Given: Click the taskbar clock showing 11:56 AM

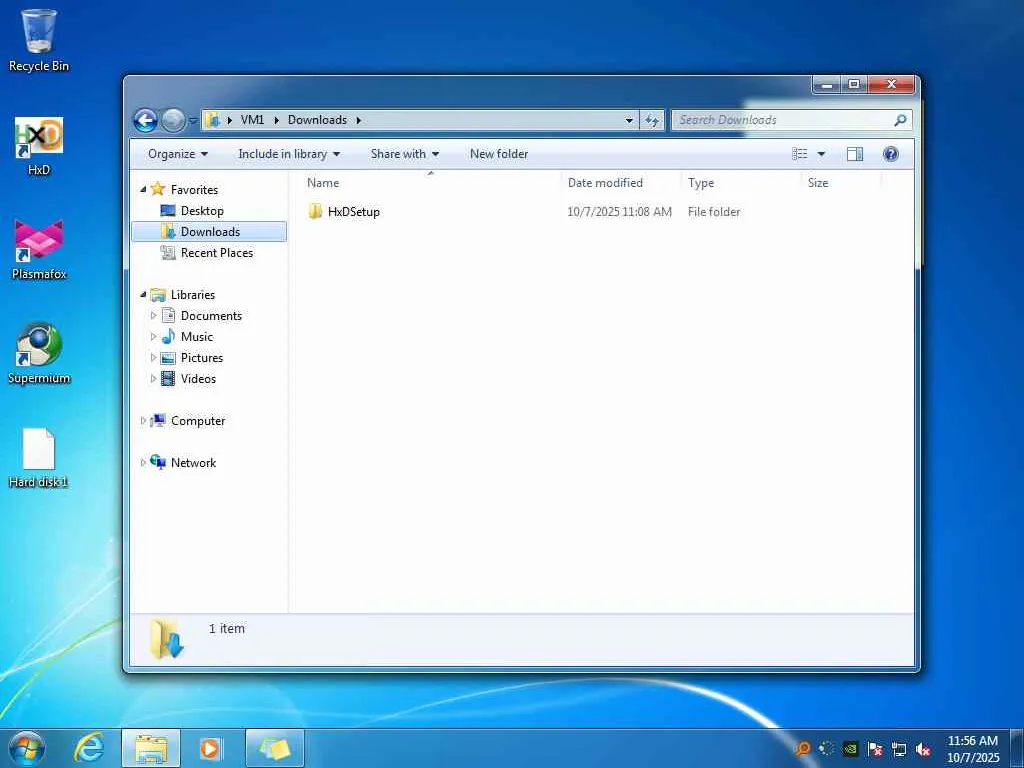Looking at the screenshot, I should tap(973, 749).
